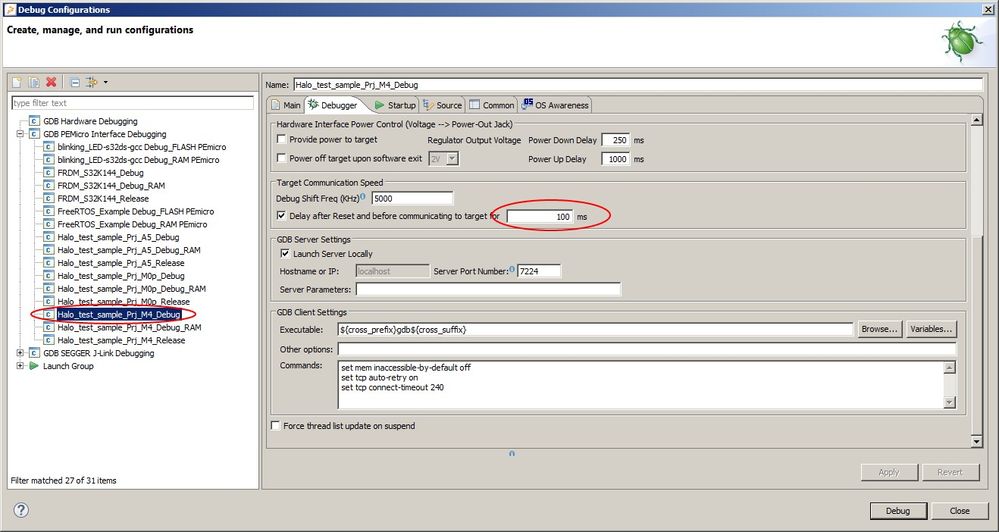Click the help question mark icon
The image size is (999, 532).
pyautogui.click(x=21, y=510)
